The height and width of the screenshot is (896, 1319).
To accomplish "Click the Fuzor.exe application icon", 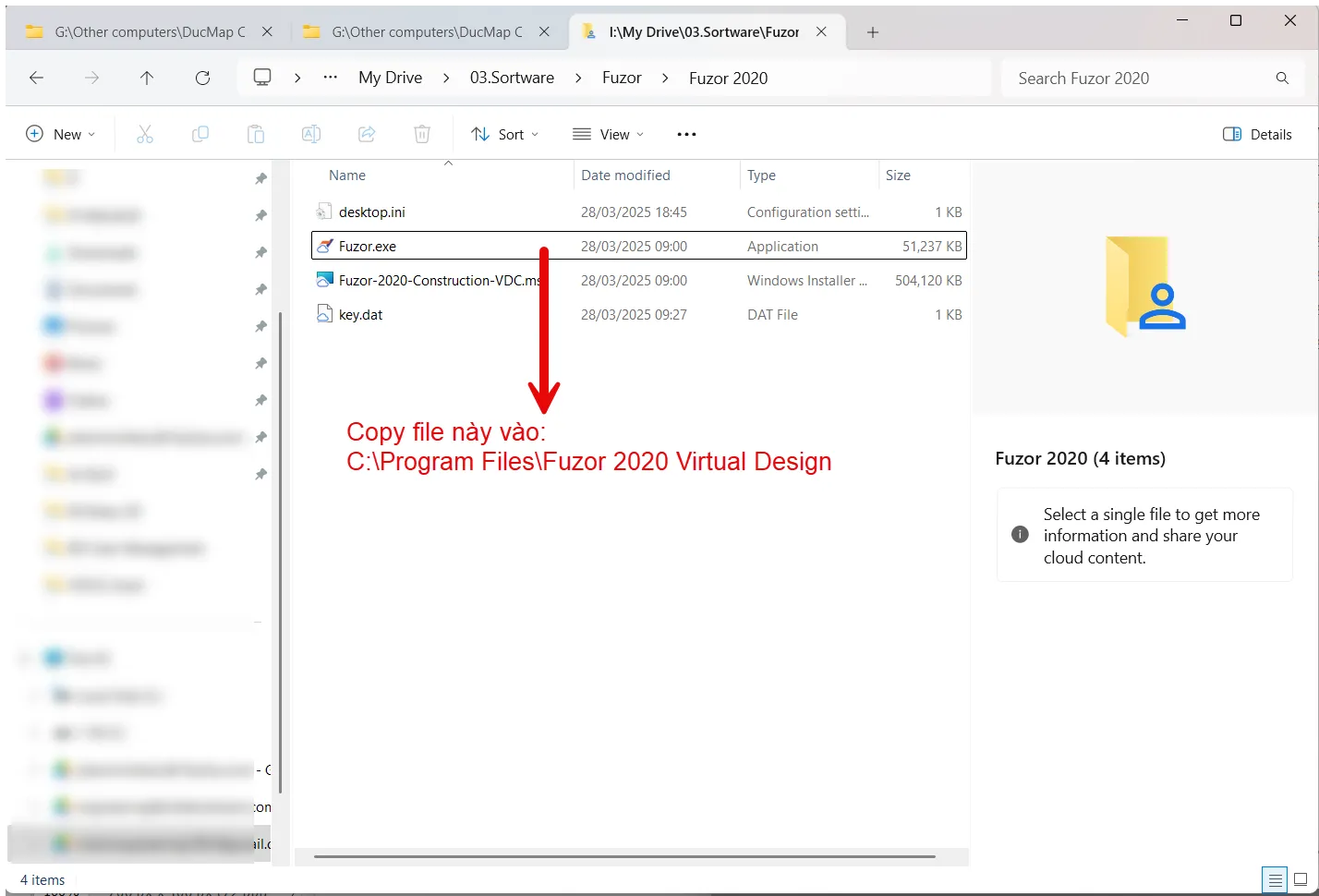I will coord(324,247).
